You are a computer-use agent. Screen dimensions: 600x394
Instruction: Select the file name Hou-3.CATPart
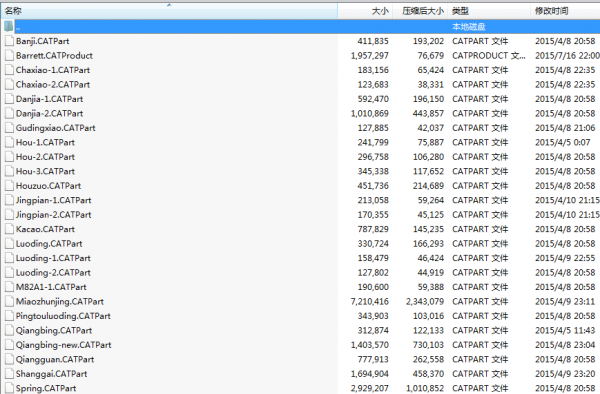click(45, 172)
